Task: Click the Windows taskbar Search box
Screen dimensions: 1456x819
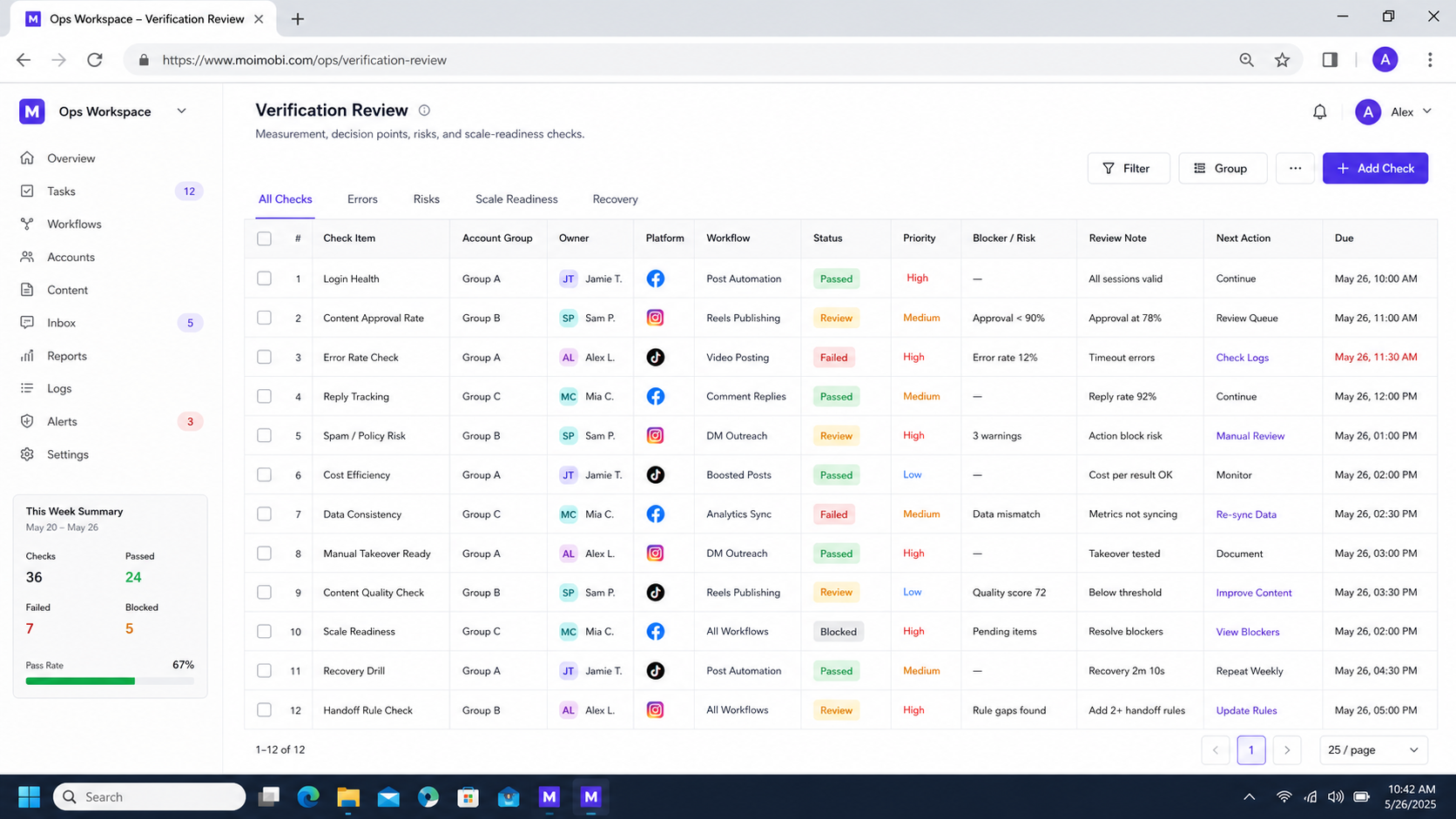Action: pyautogui.click(x=149, y=796)
